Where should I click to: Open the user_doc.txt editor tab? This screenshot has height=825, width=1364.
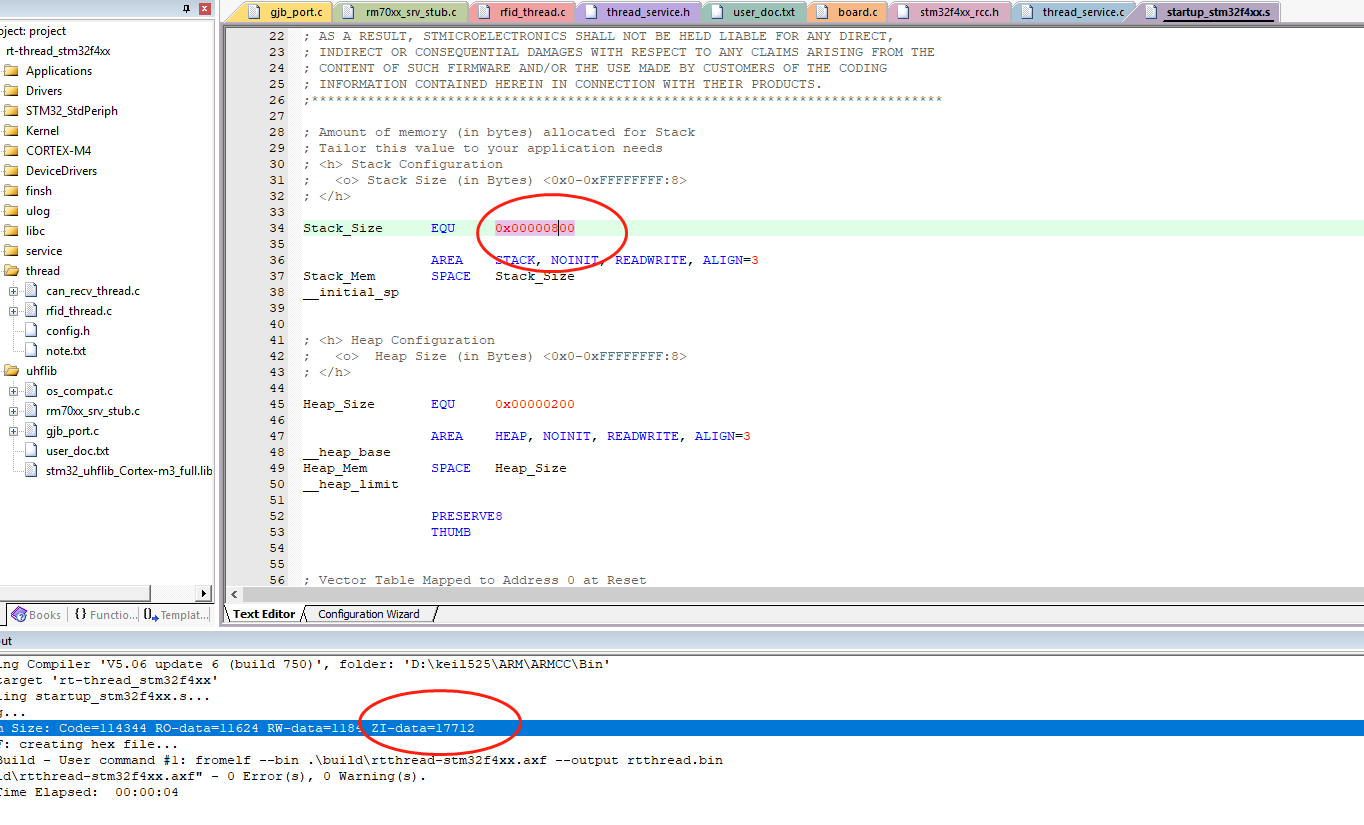[x=754, y=12]
